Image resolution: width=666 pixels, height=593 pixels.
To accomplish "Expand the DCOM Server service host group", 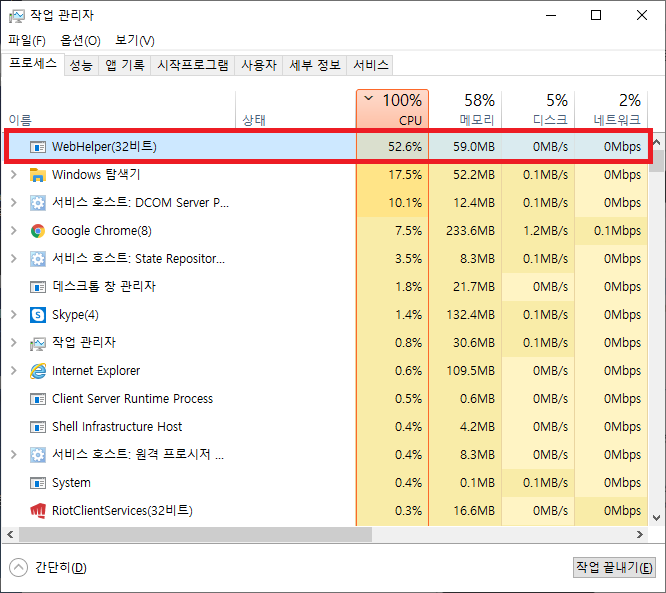I will pyautogui.click(x=14, y=203).
